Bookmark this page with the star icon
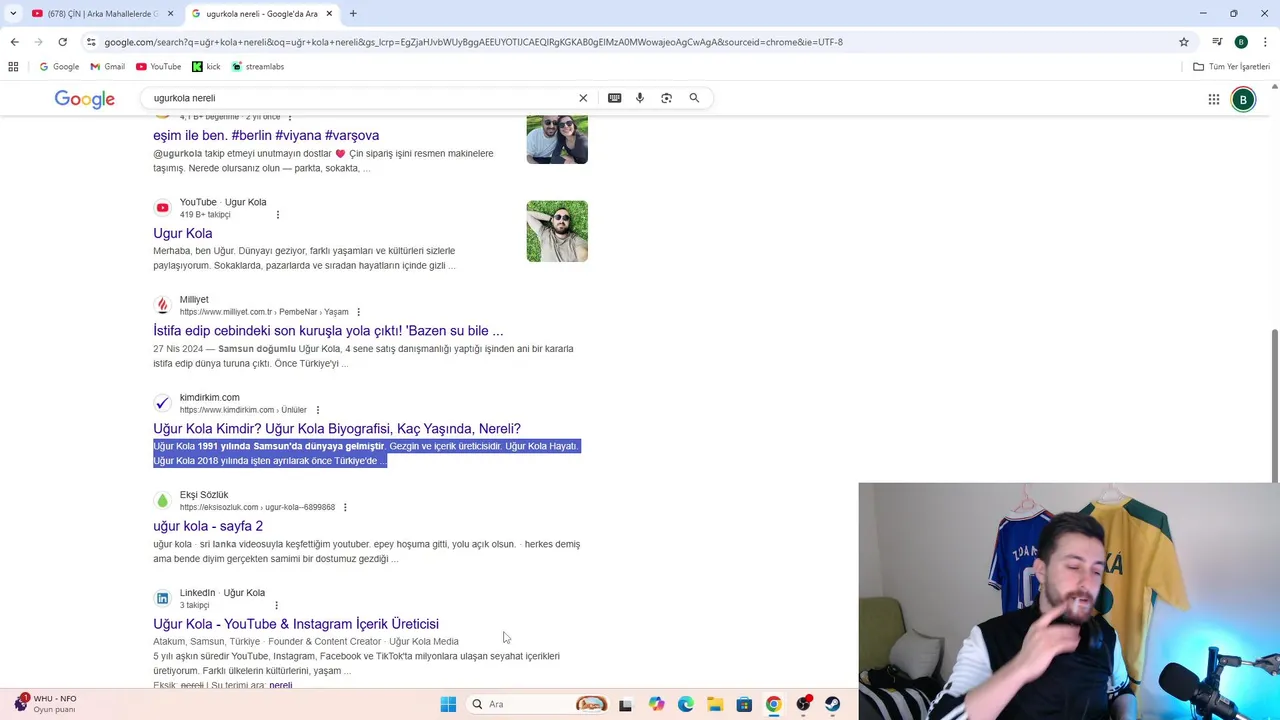The image size is (1280, 720). point(1184,42)
